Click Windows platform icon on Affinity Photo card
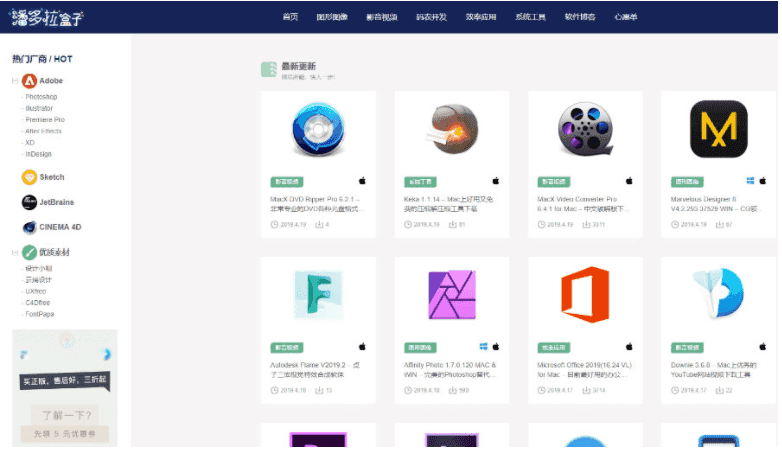 click(x=483, y=346)
